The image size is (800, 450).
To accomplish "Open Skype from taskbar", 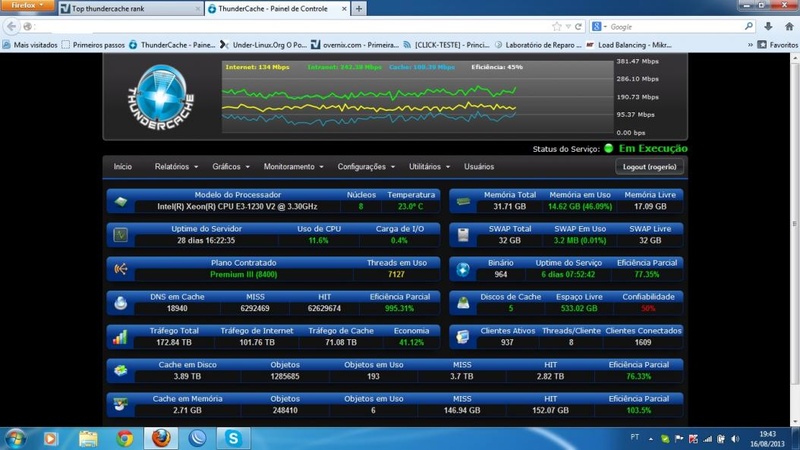I will 233,438.
